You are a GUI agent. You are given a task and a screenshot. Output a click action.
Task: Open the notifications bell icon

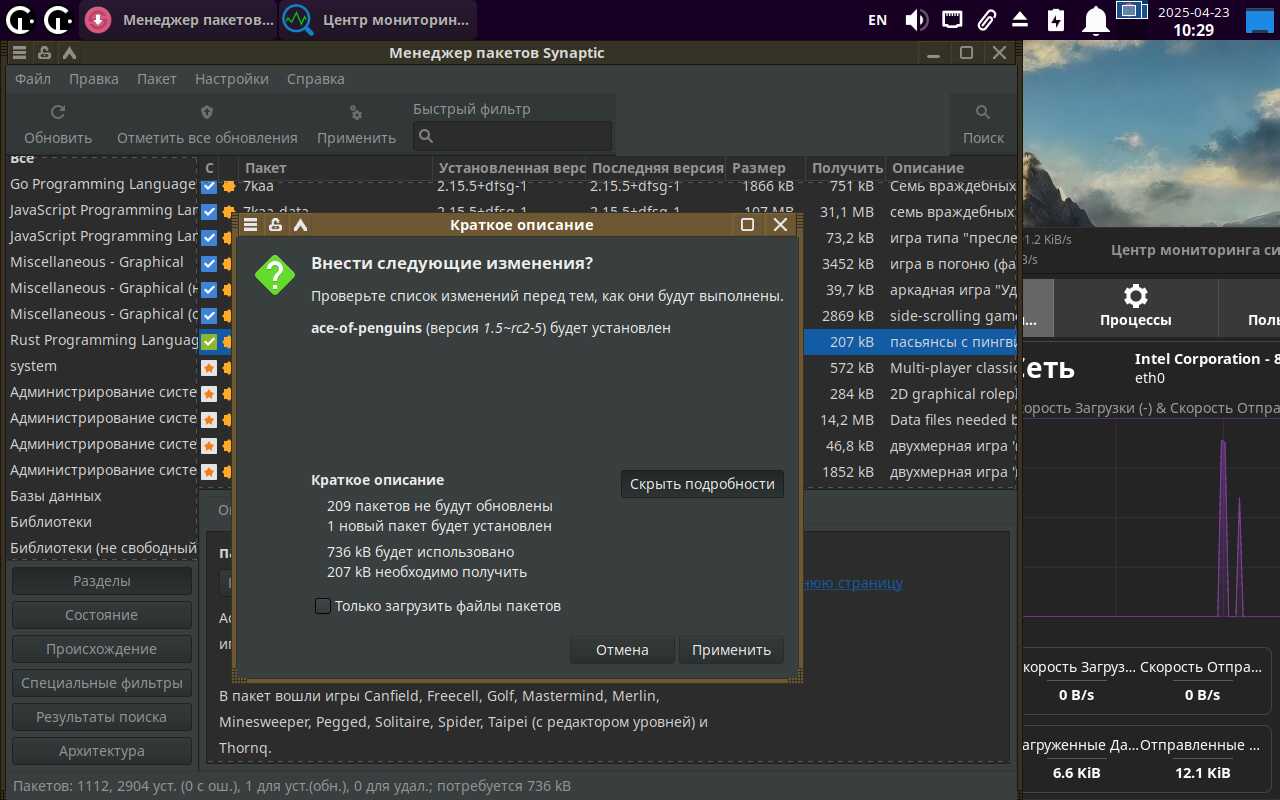pos(1097,19)
